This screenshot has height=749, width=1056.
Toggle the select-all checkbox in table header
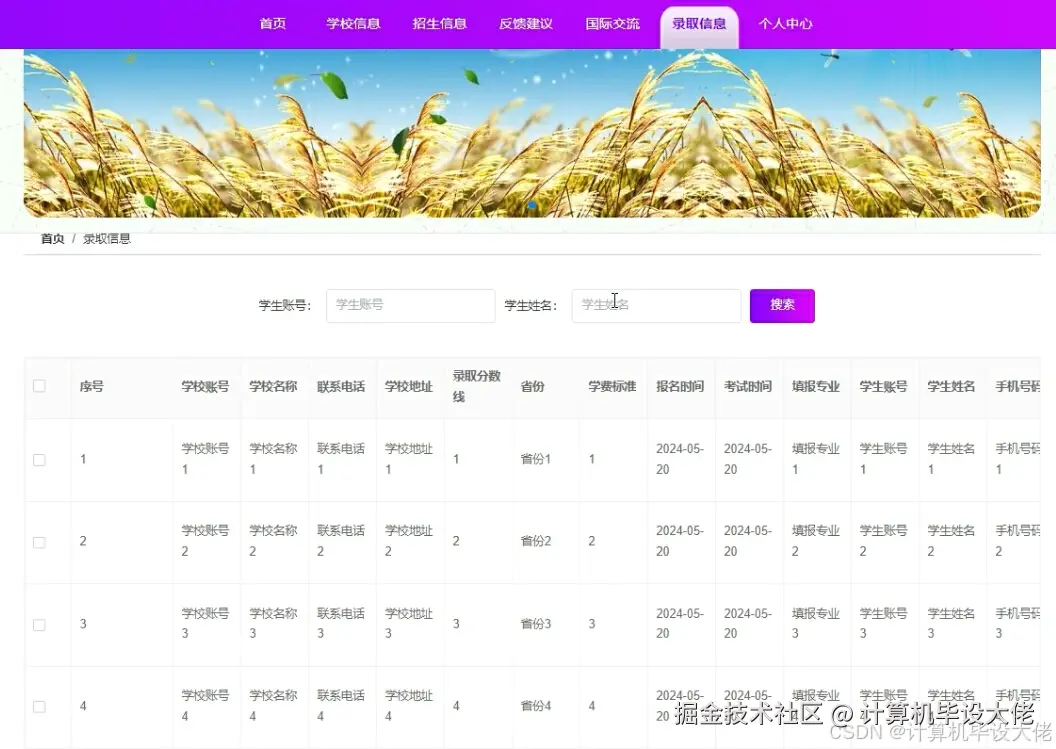(x=38, y=385)
